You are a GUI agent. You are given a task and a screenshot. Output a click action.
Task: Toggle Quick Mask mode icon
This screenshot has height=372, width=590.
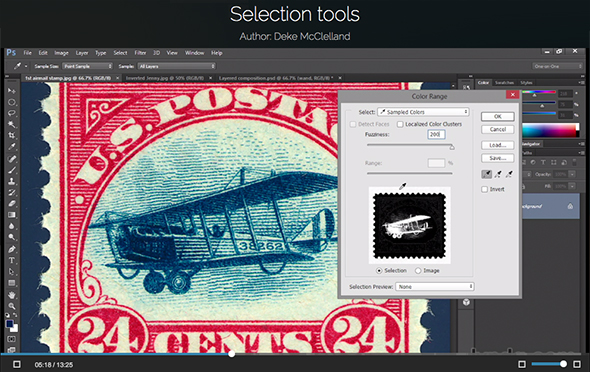pos(12,339)
